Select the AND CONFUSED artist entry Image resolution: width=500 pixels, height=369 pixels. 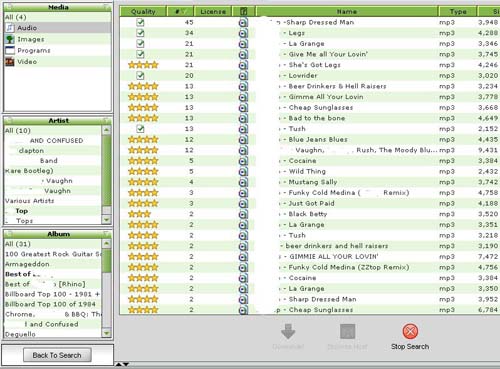(53, 140)
